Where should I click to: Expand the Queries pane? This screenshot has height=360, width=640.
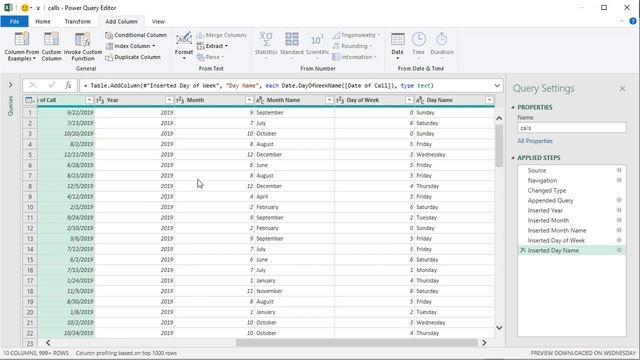[11, 85]
